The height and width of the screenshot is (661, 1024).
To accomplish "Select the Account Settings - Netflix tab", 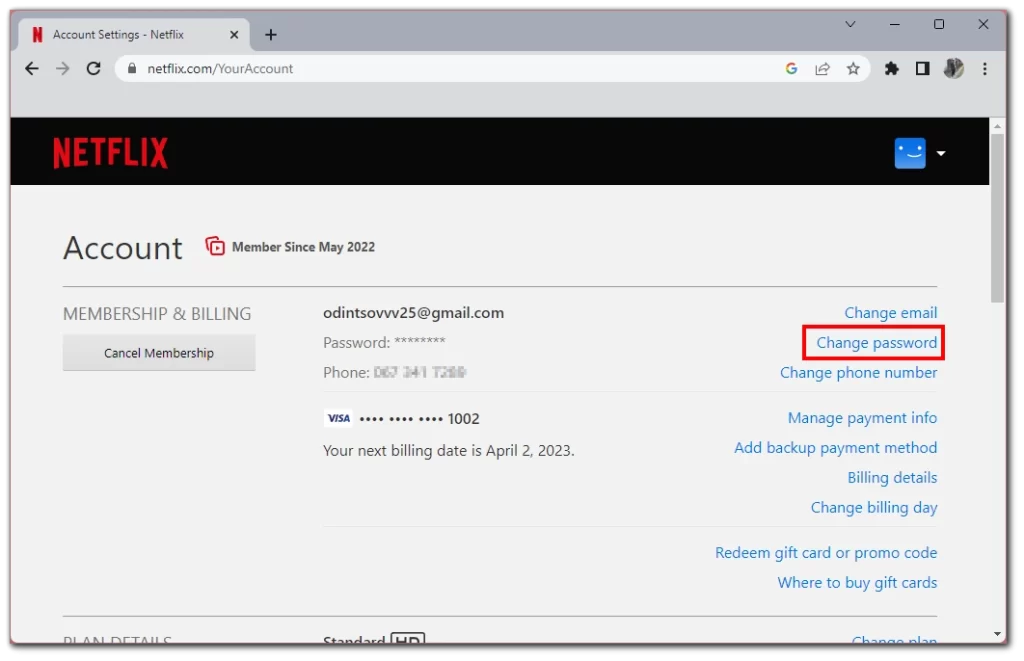I will coord(133,35).
